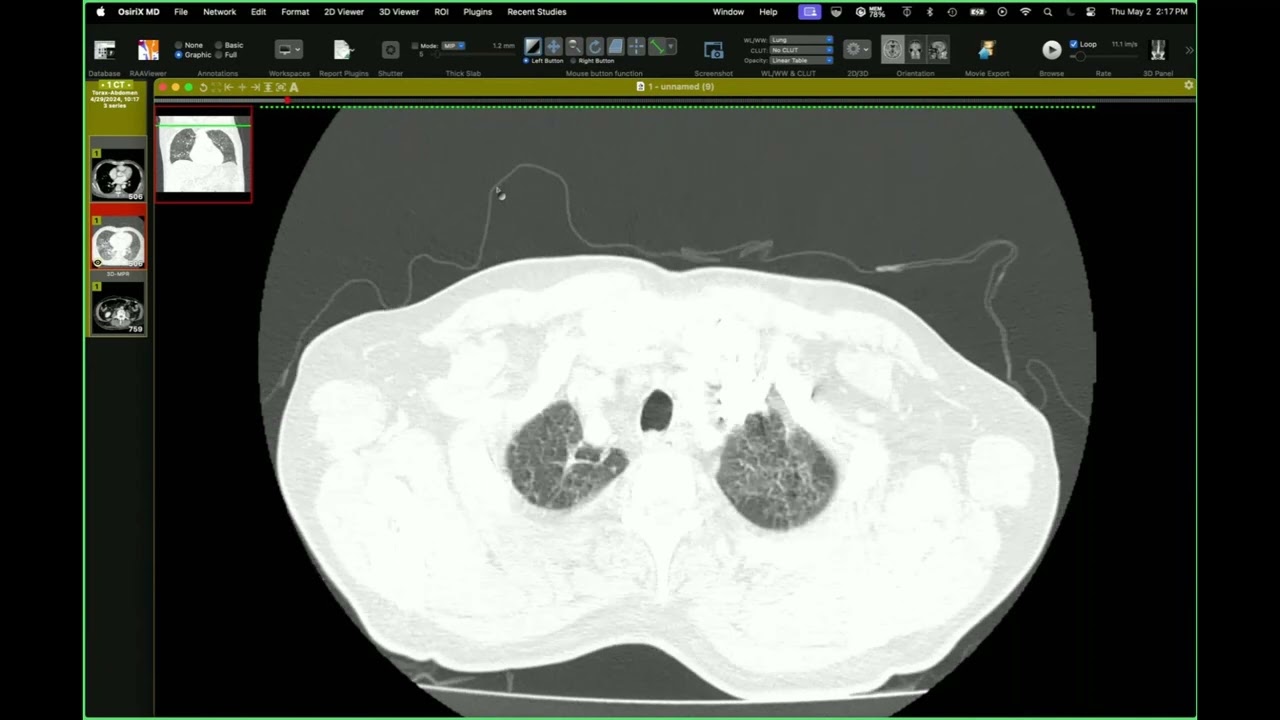Click the reset view icon in viewer bar
Image resolution: width=1280 pixels, height=720 pixels.
coord(204,87)
